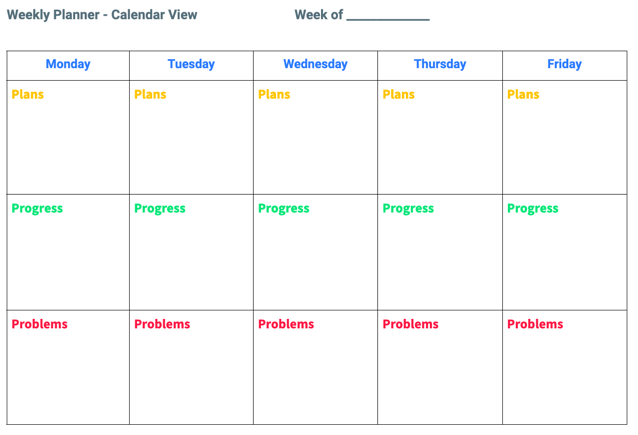The width and height of the screenshot is (638, 435).
Task: Select the Thursday header cell
Action: (x=440, y=65)
